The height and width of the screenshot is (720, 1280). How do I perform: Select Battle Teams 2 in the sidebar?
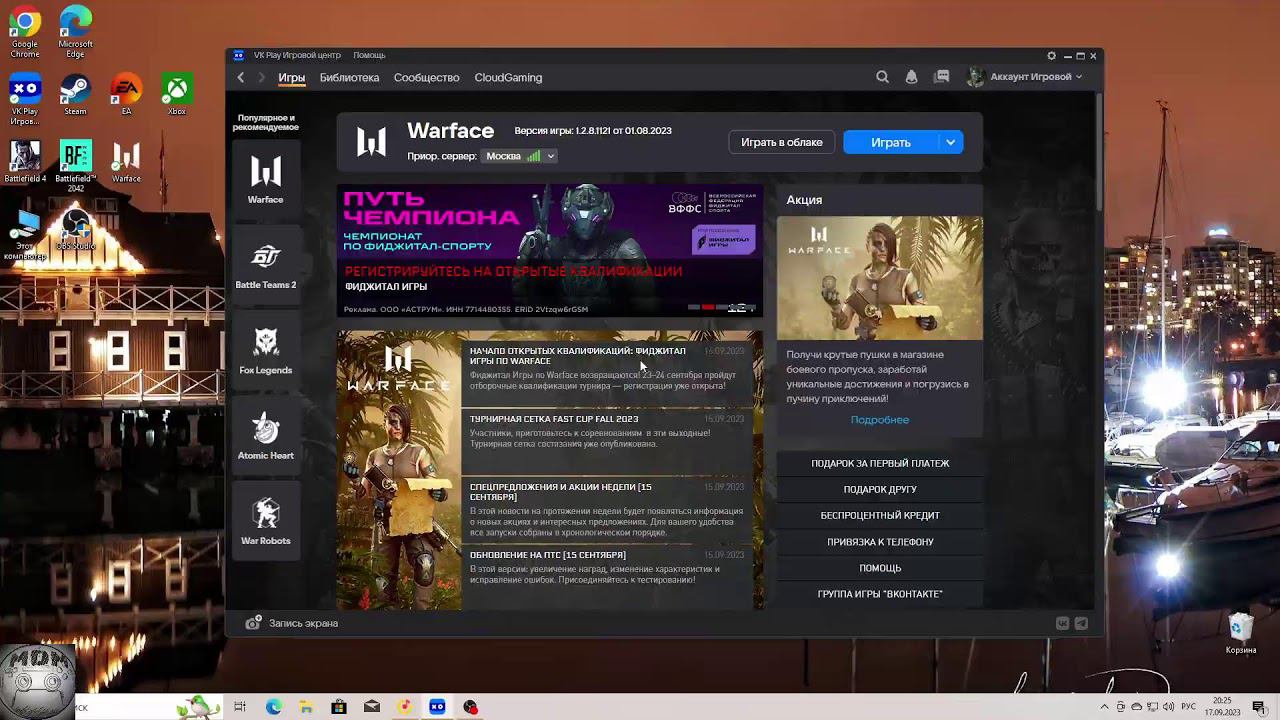[265, 265]
